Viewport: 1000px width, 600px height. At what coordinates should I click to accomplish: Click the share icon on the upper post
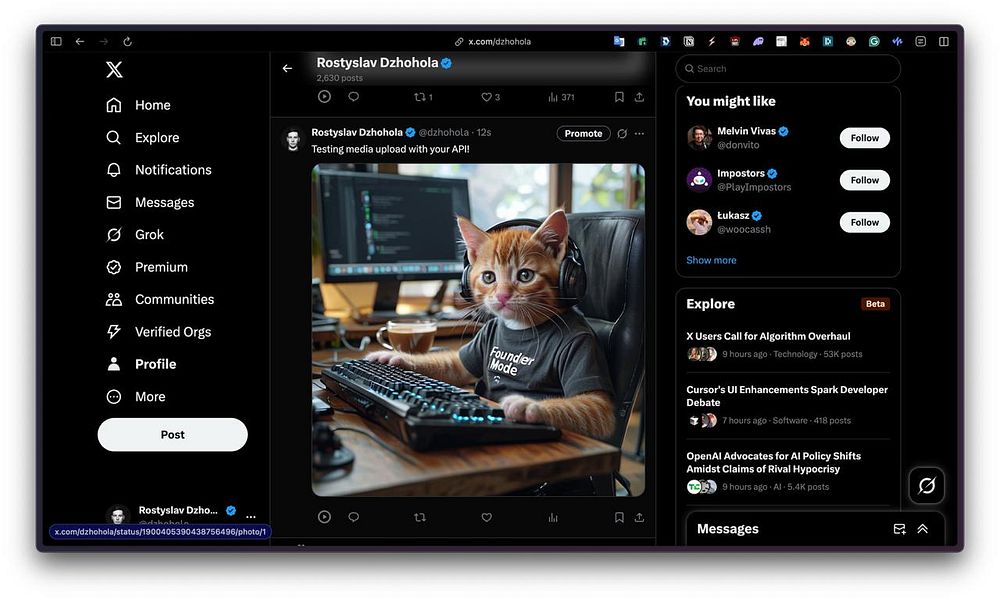639,97
